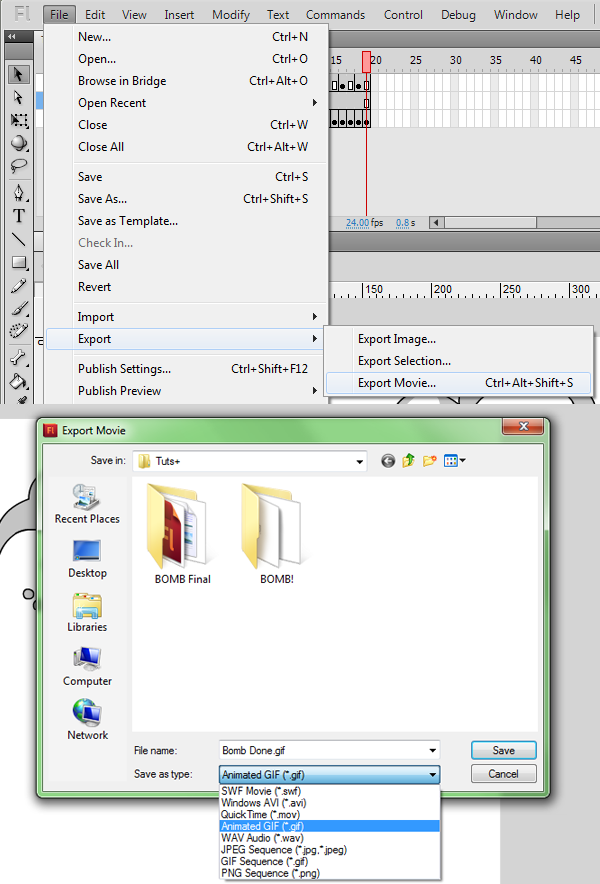
Task: Choose Export Movie... from submenu
Action: pyautogui.click(x=458, y=383)
